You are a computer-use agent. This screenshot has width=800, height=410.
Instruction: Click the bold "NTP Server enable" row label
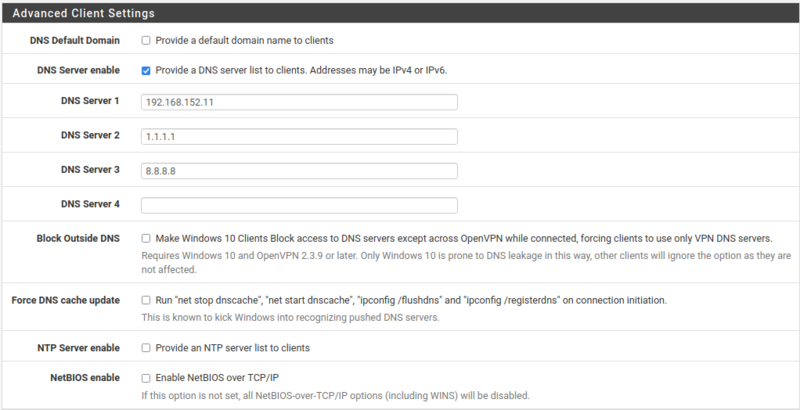point(77,348)
